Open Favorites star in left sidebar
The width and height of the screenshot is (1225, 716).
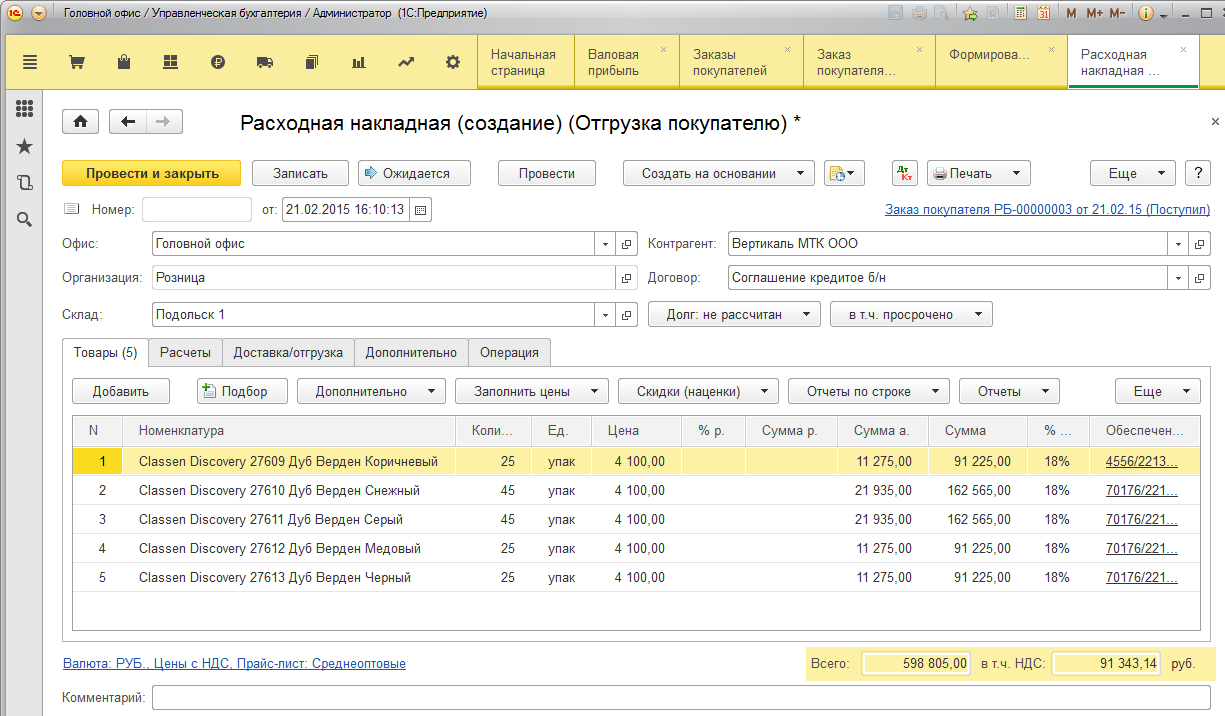pos(25,146)
